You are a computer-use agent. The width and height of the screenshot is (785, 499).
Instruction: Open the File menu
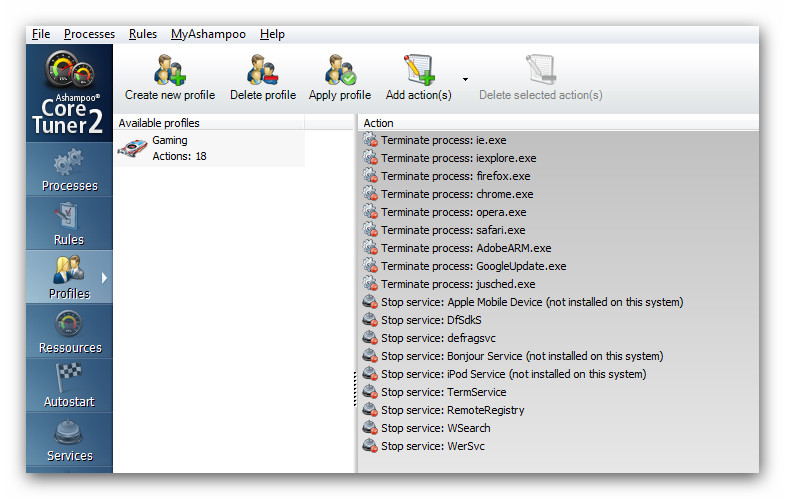41,34
